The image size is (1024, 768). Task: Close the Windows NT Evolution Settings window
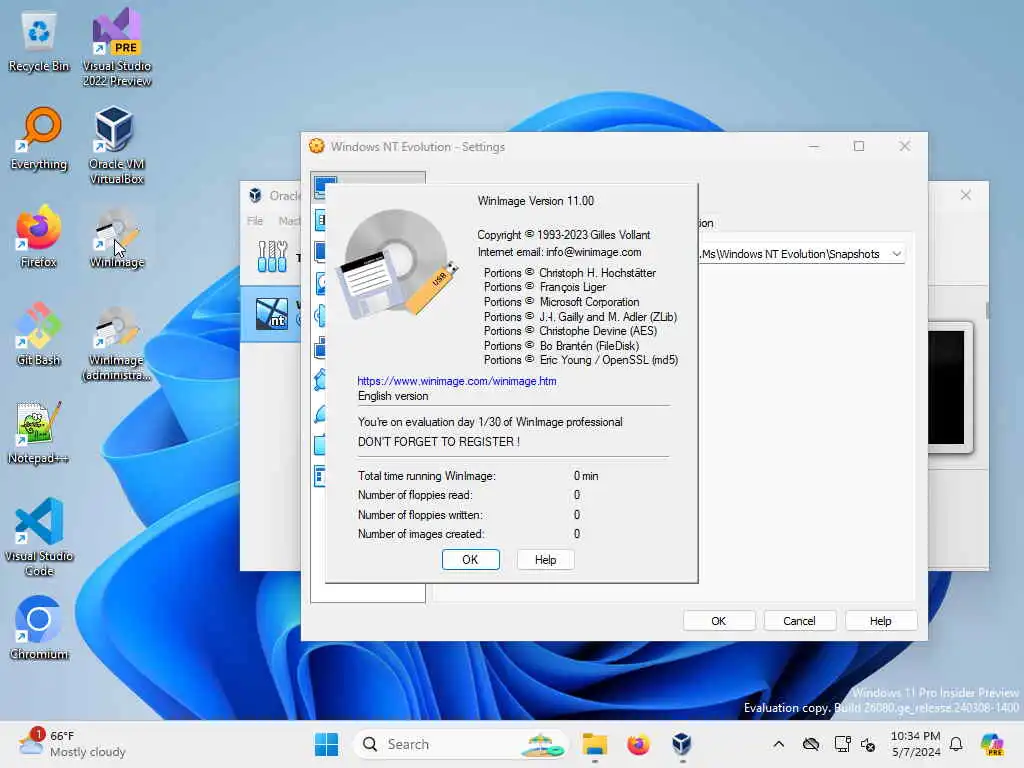[x=904, y=146]
